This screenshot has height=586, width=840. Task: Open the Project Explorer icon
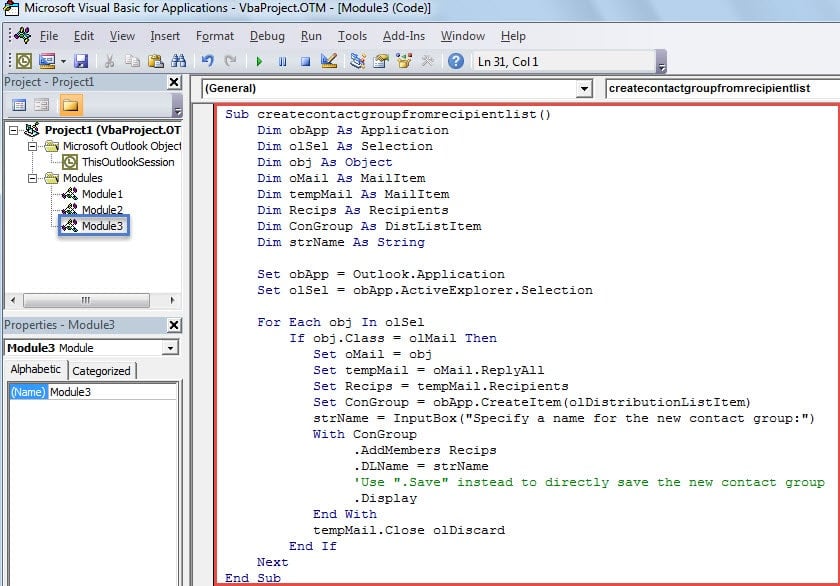point(357,61)
